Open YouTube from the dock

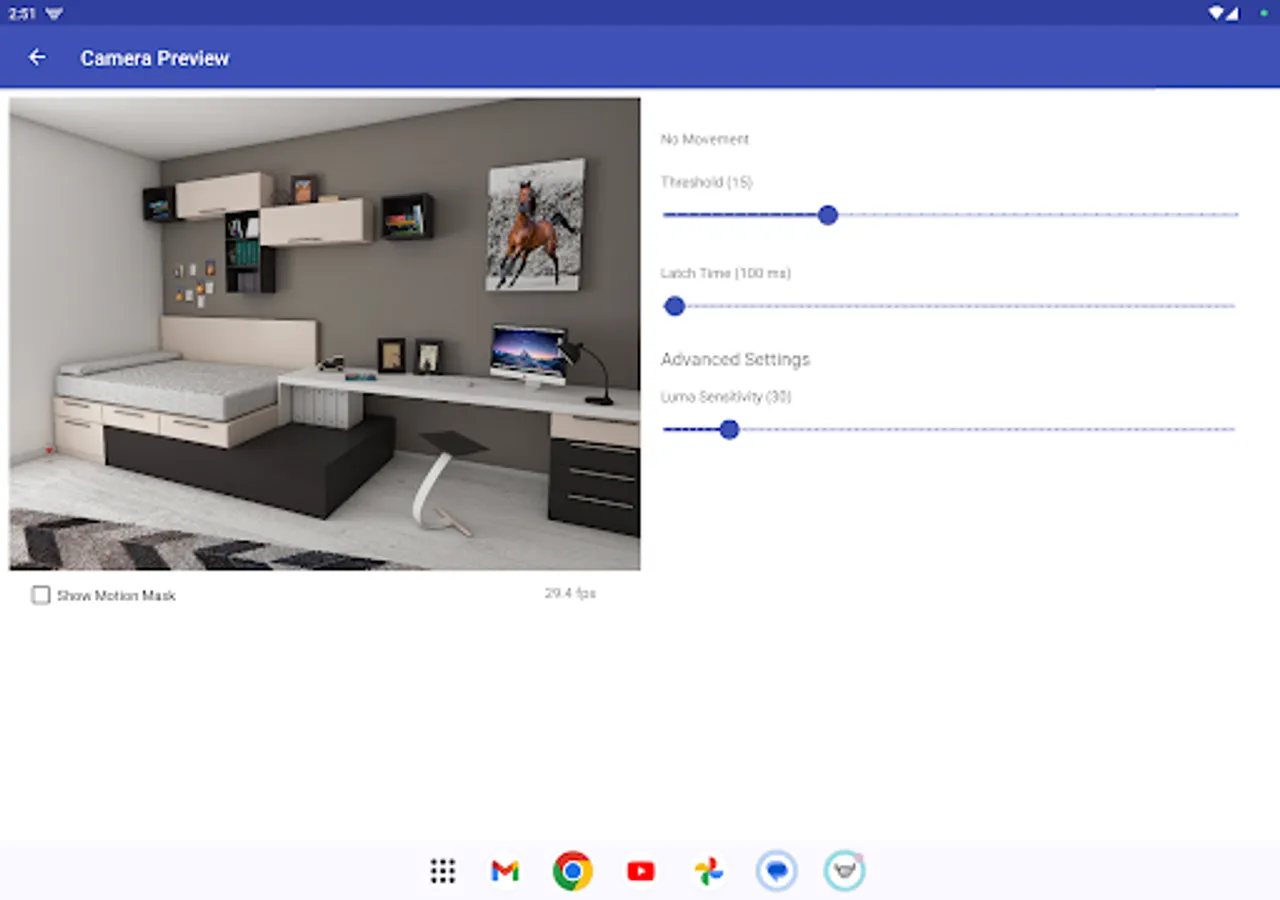click(640, 871)
